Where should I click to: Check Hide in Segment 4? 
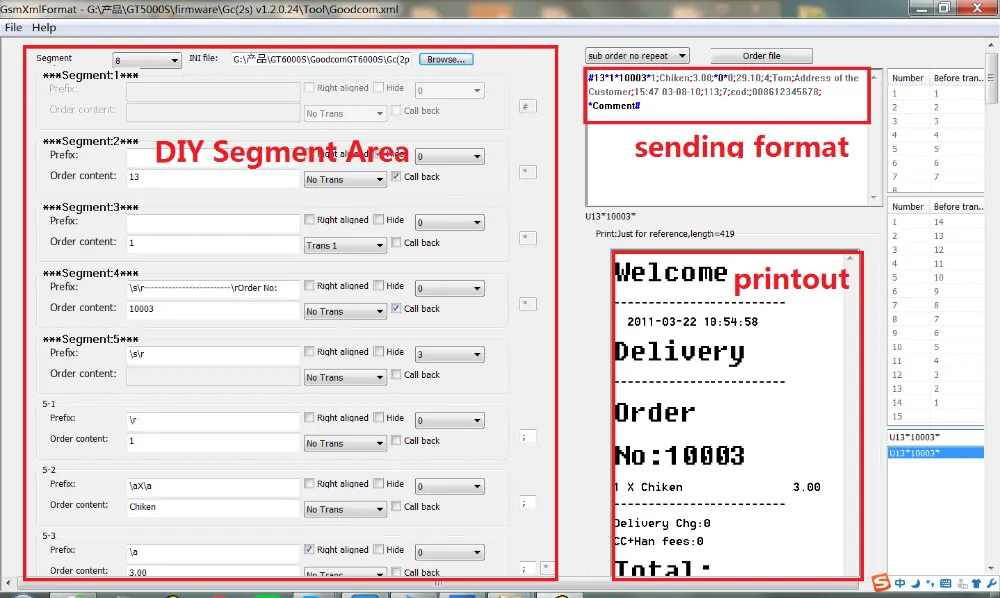click(379, 285)
